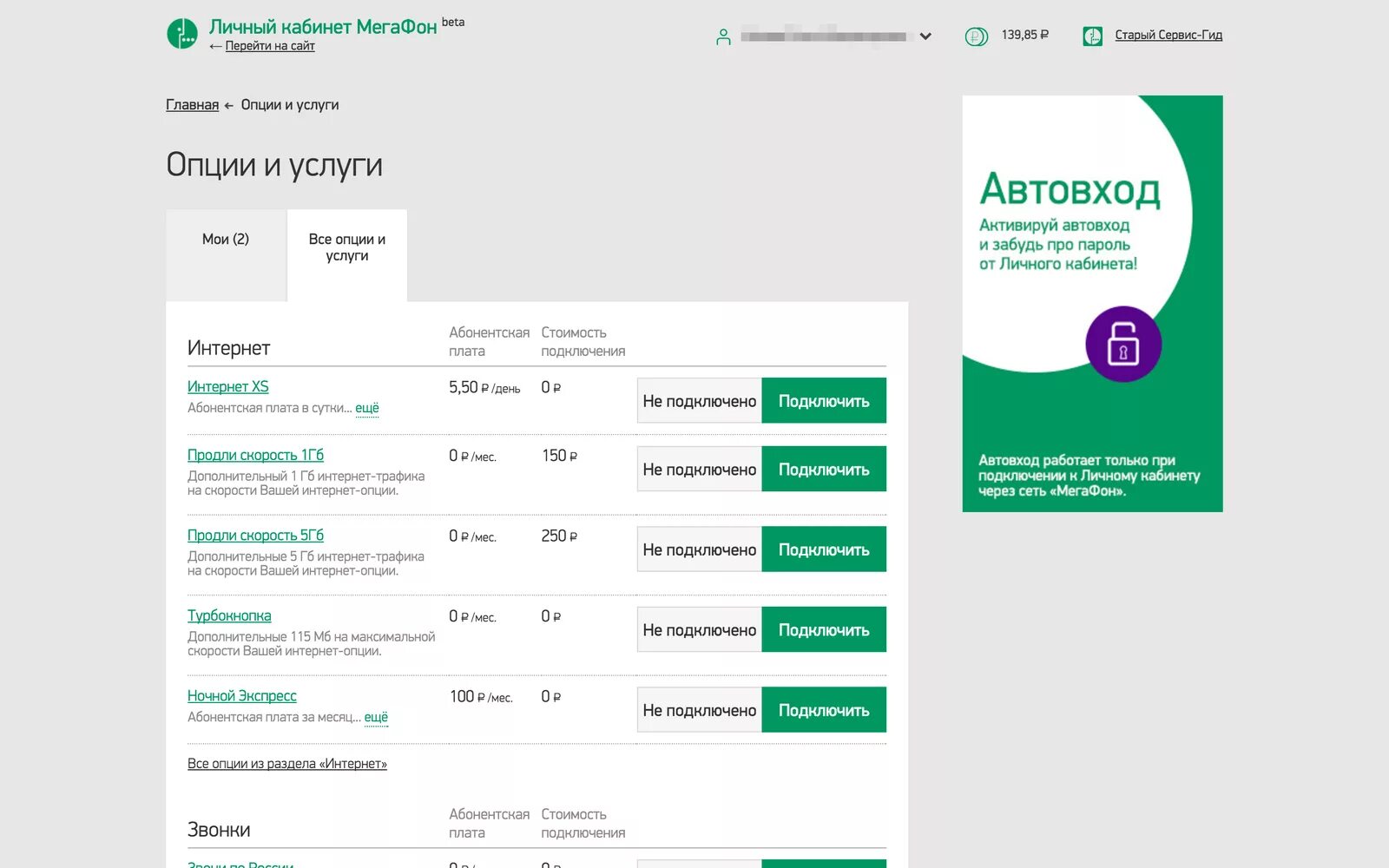Click the 5,50 ₽/день subscription fee

click(484, 387)
